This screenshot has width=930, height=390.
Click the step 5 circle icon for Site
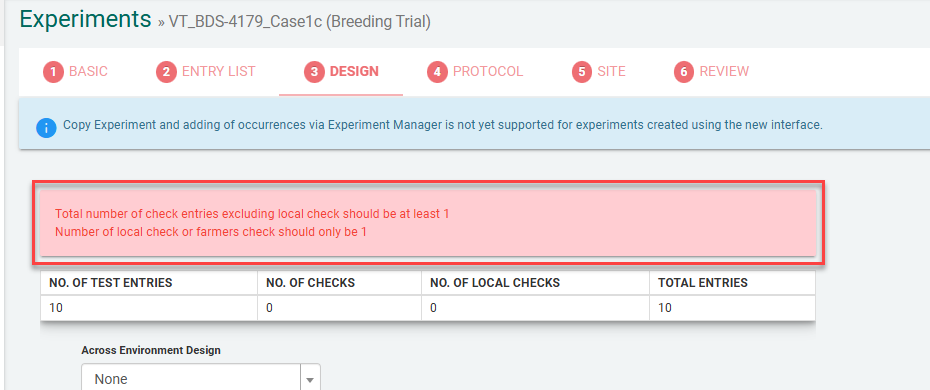coord(582,72)
